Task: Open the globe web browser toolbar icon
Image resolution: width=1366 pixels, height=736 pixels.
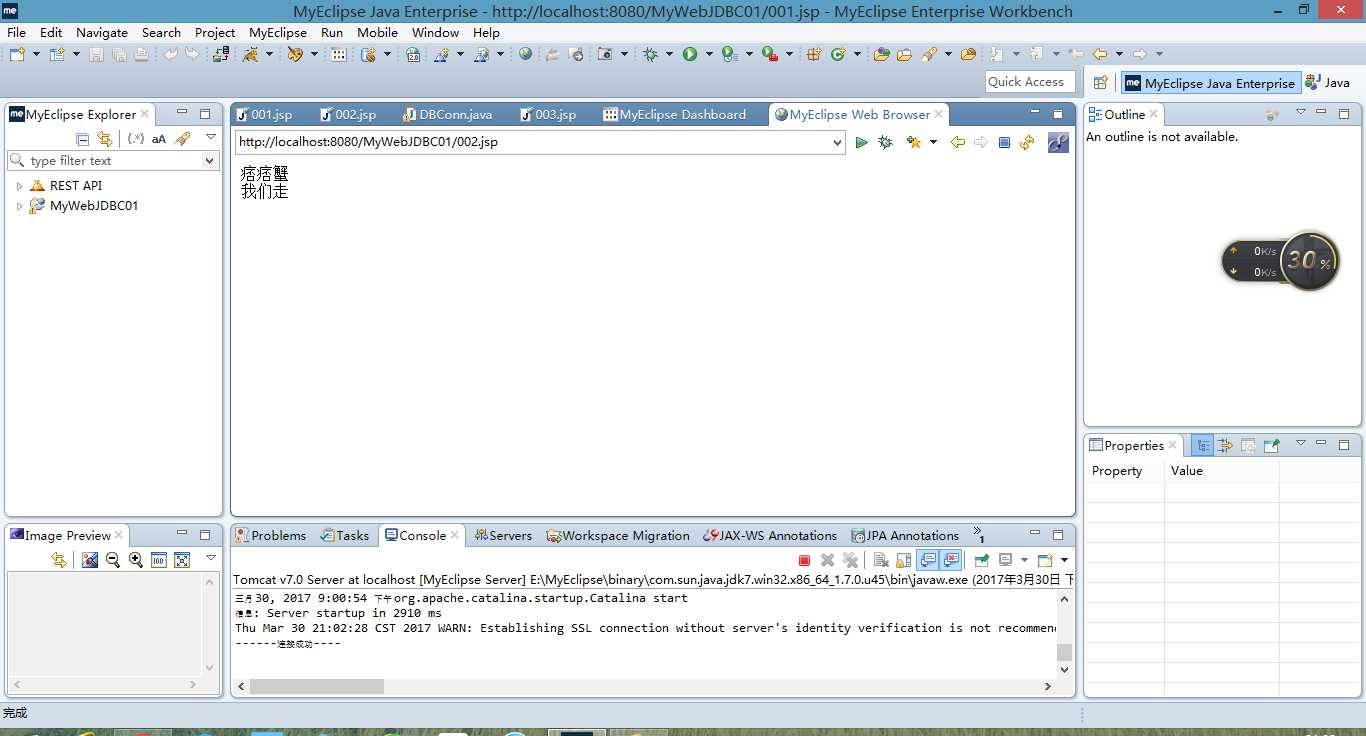Action: (x=526, y=54)
